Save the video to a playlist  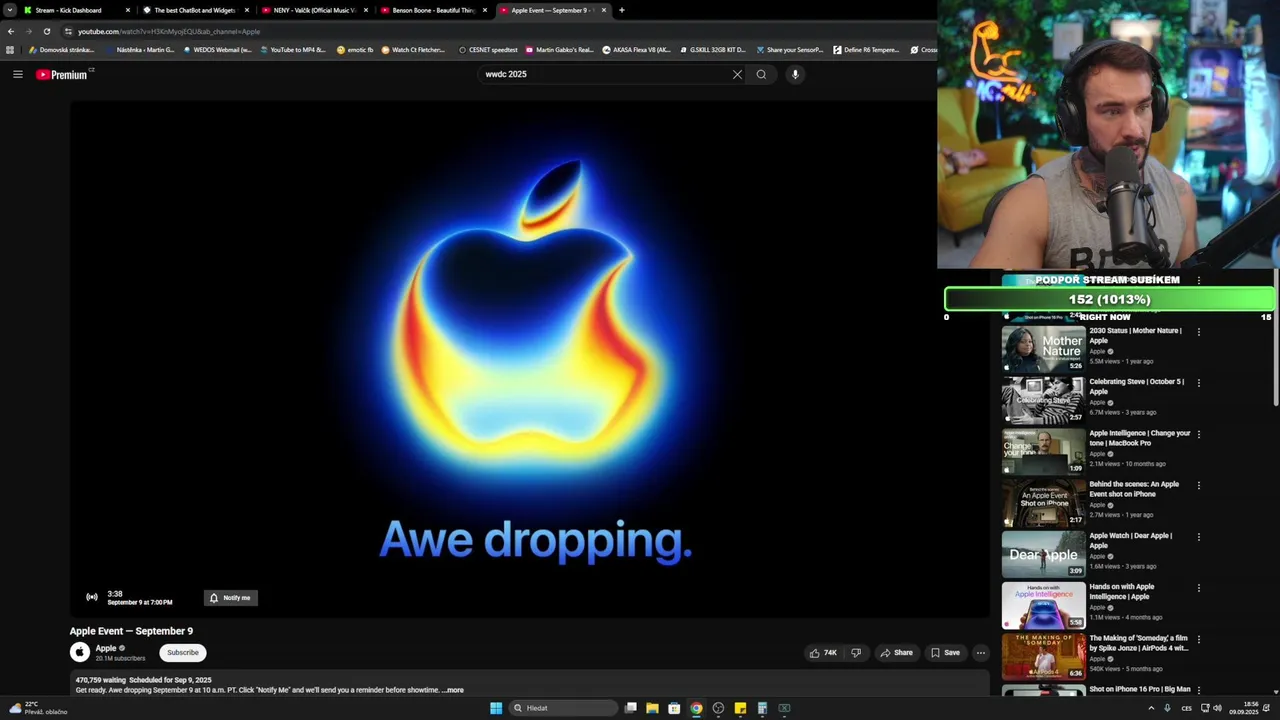[945, 653]
